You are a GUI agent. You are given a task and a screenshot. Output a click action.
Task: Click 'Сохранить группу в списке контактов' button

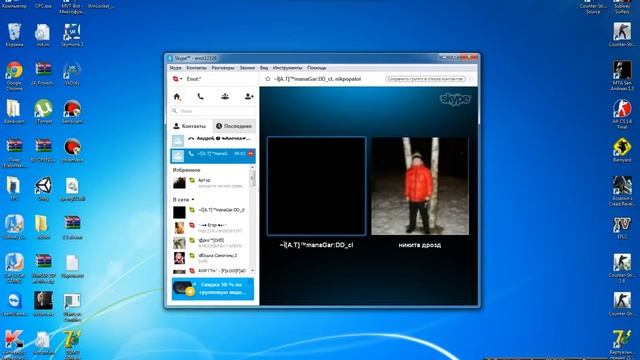point(425,79)
